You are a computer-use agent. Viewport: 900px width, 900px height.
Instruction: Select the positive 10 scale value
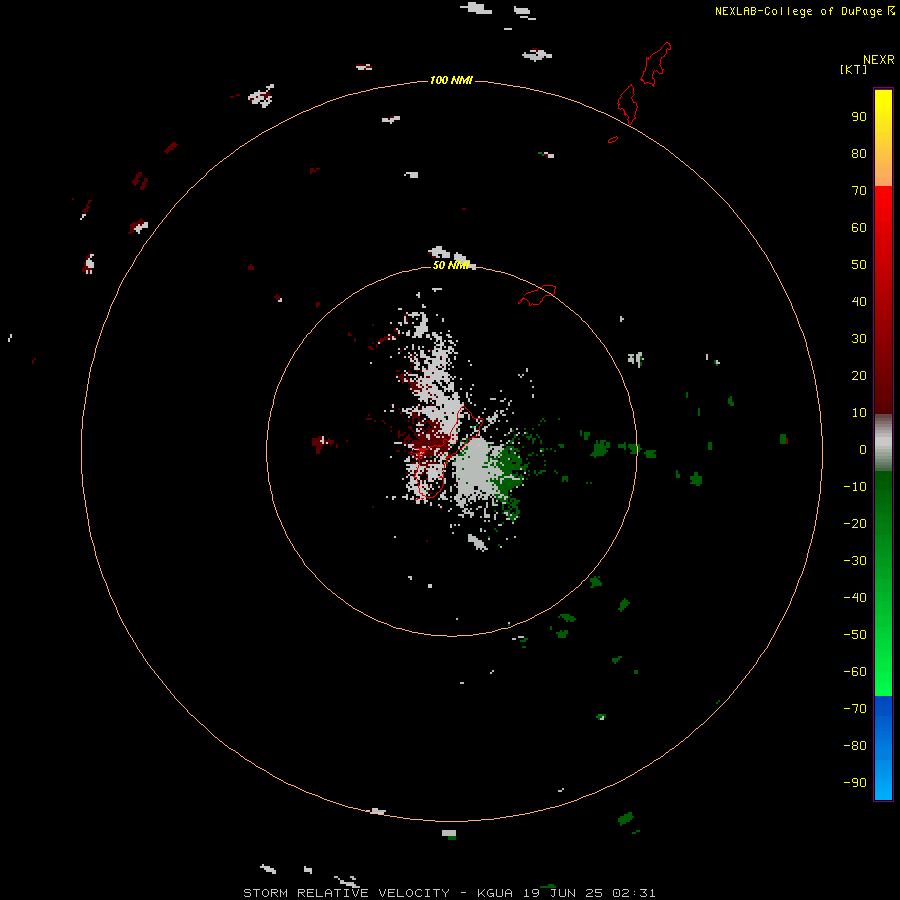click(x=859, y=413)
